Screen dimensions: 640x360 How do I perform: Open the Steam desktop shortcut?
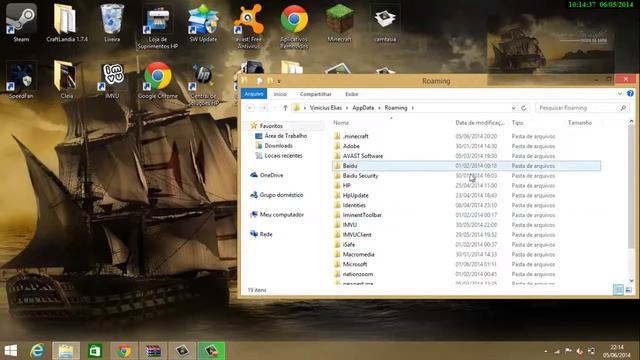(x=21, y=23)
